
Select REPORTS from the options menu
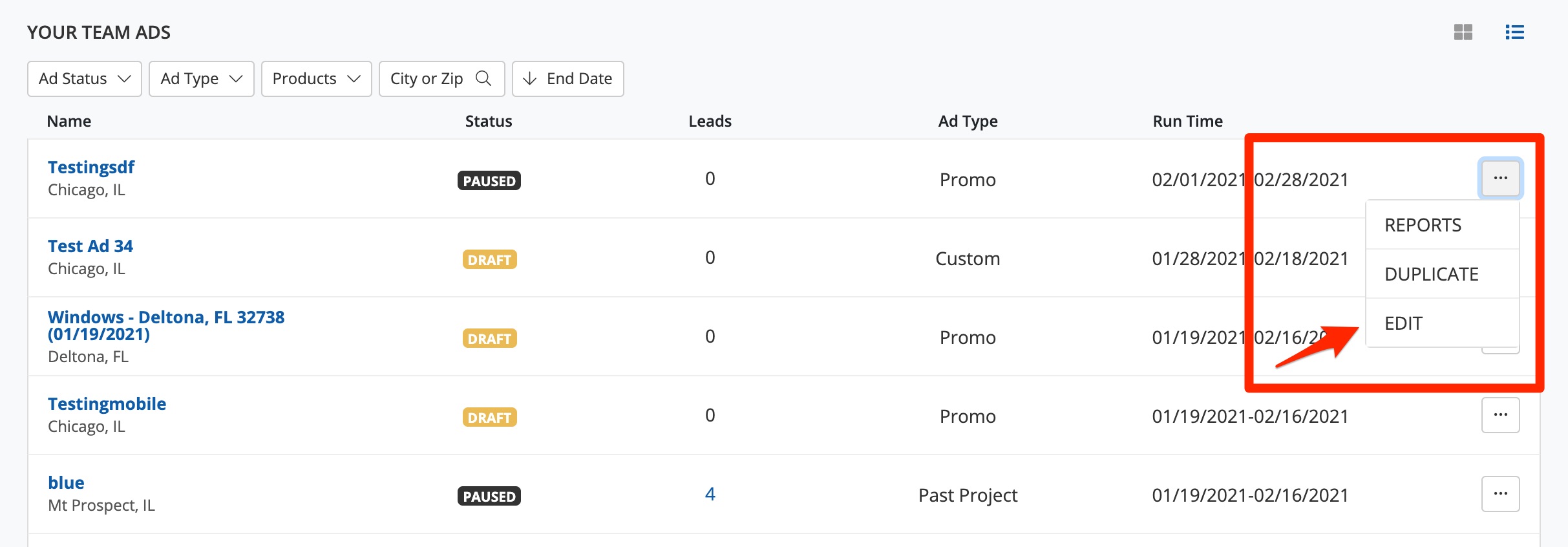pos(1423,225)
